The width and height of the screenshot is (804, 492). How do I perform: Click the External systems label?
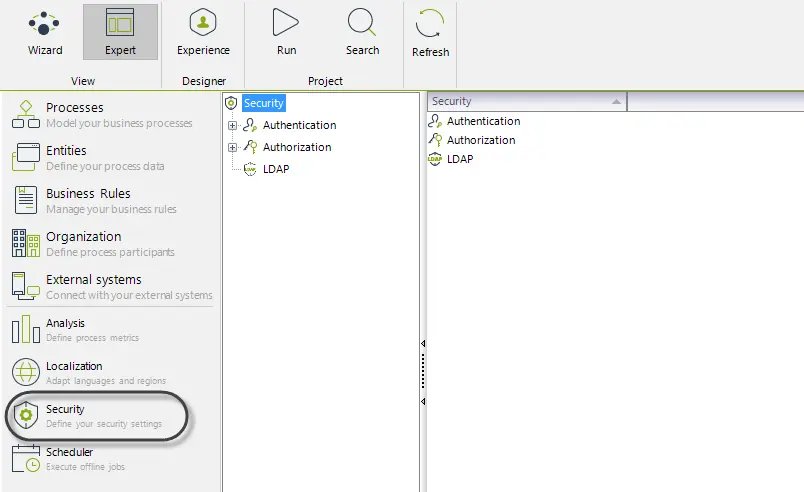(x=94, y=280)
